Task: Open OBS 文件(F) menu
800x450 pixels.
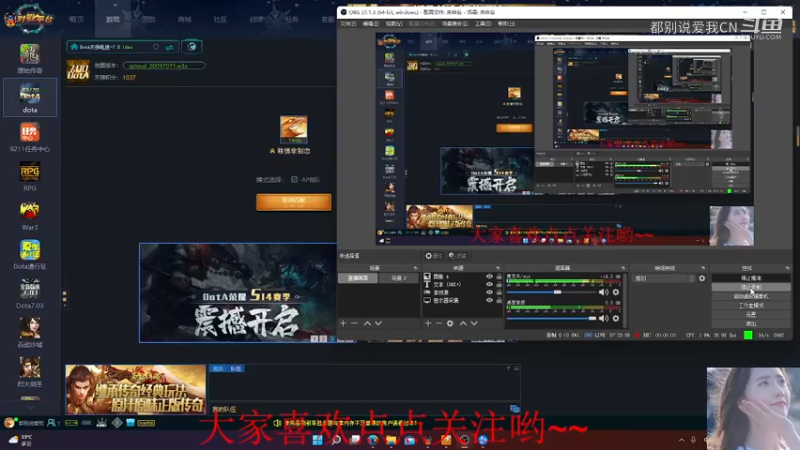Action: point(348,24)
